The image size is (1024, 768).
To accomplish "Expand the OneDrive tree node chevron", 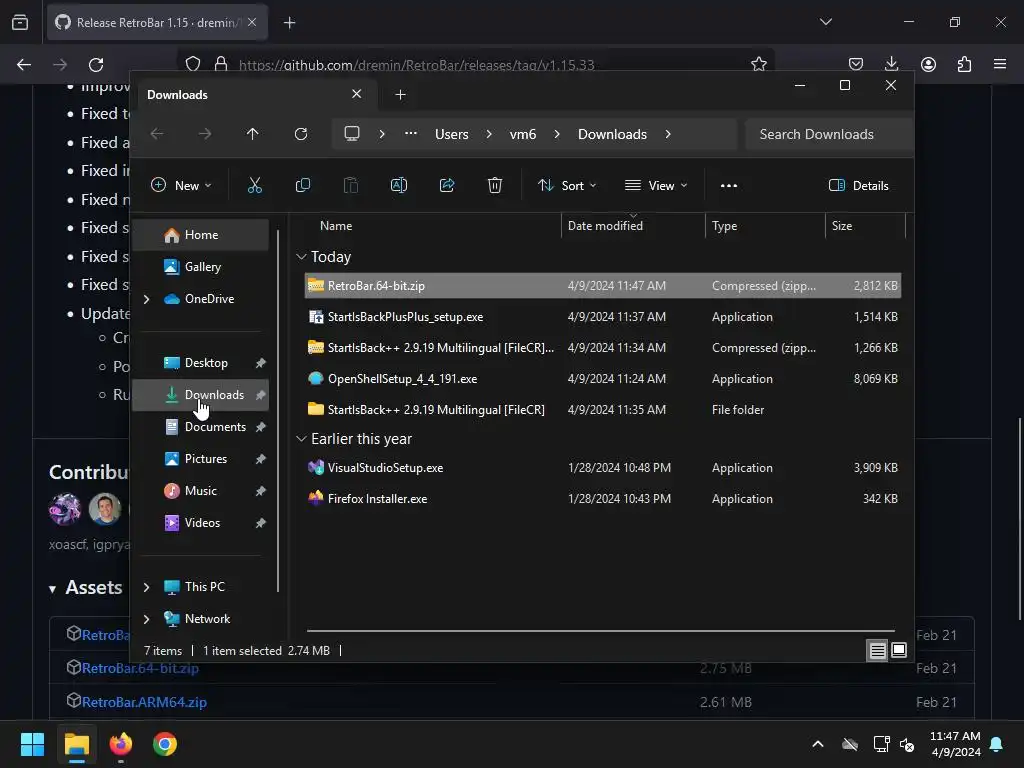I will click(146, 299).
